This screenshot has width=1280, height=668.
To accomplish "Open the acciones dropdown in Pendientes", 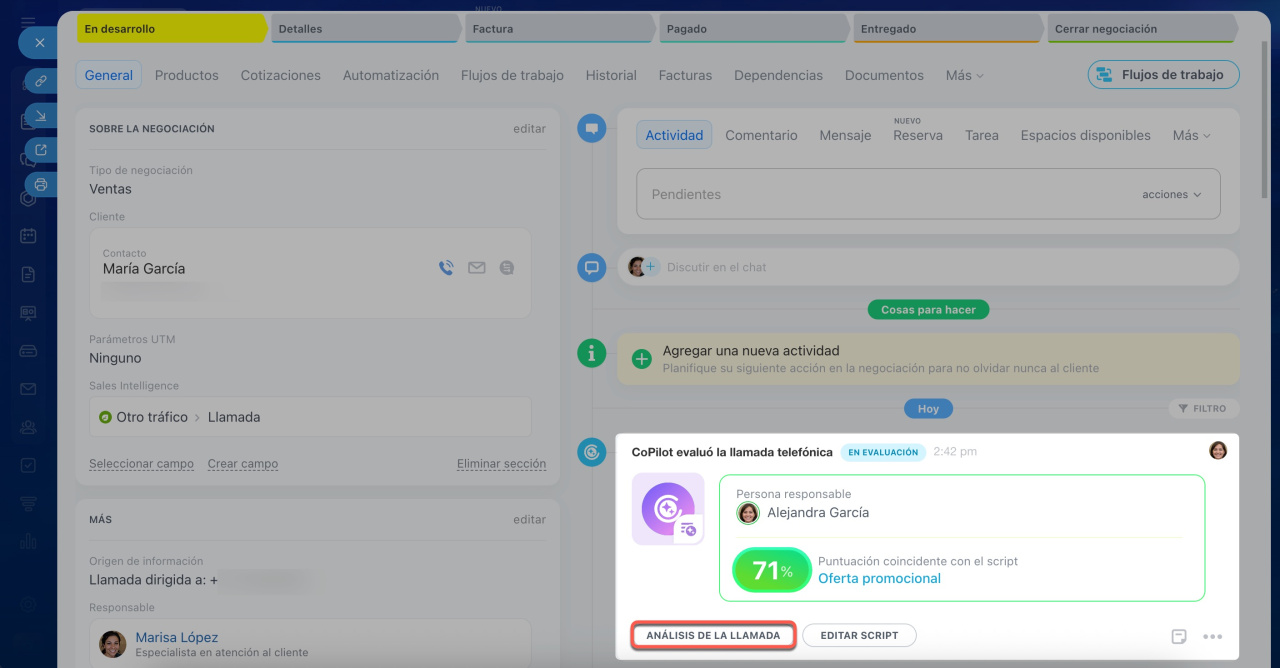I will [x=1171, y=195].
